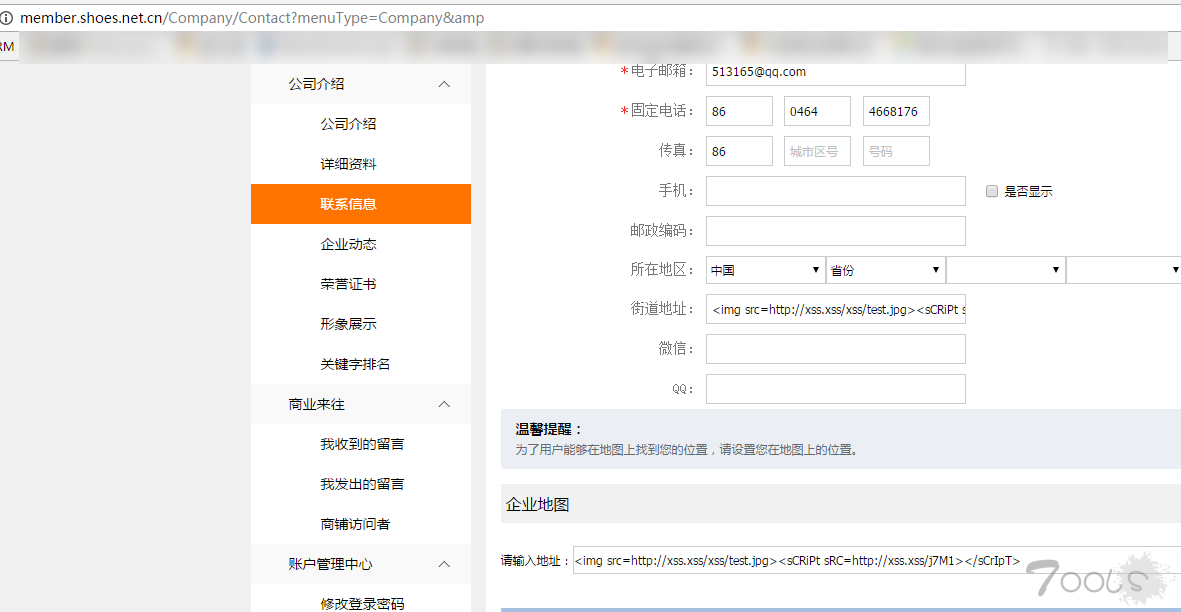Open the 详细资料 menu item
Viewport: 1181px width, 612px height.
click(x=348, y=164)
